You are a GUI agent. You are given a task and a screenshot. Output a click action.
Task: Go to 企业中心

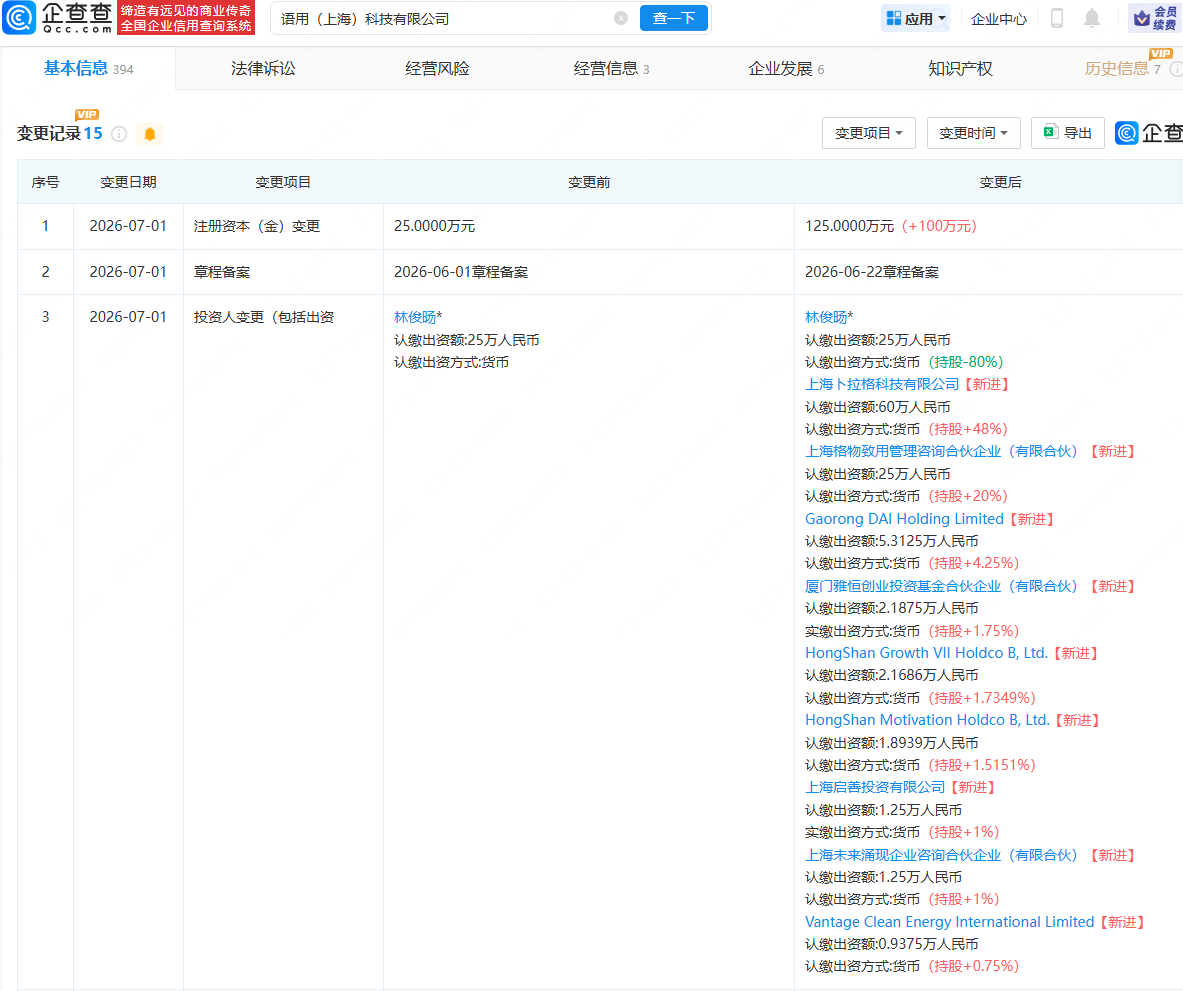998,19
